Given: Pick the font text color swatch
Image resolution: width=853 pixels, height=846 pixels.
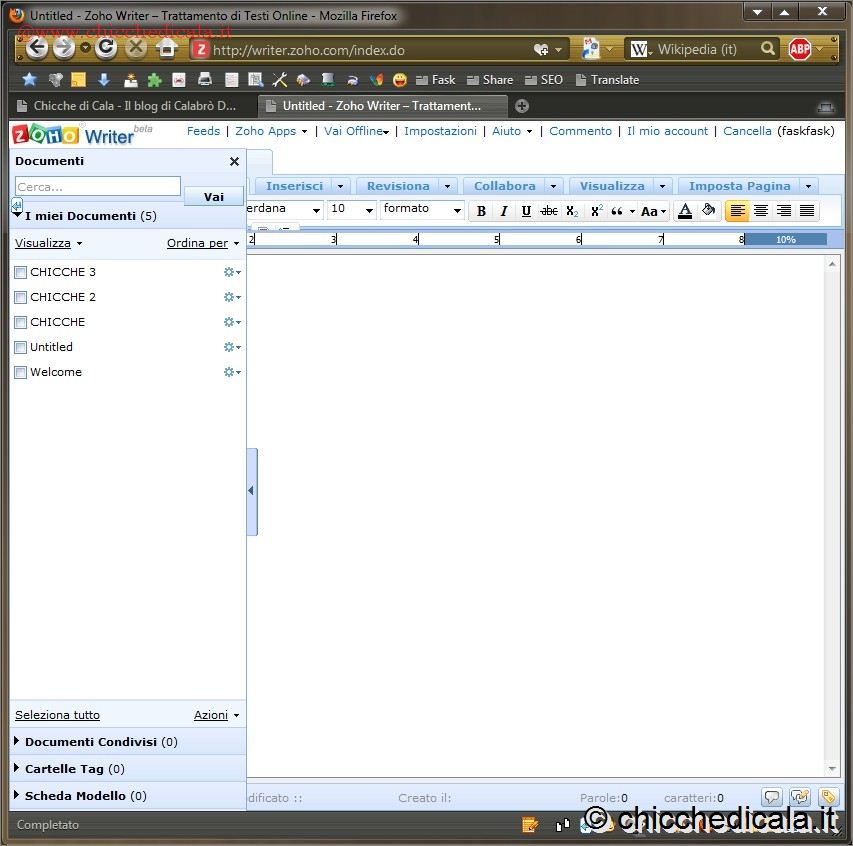Looking at the screenshot, I should 685,211.
